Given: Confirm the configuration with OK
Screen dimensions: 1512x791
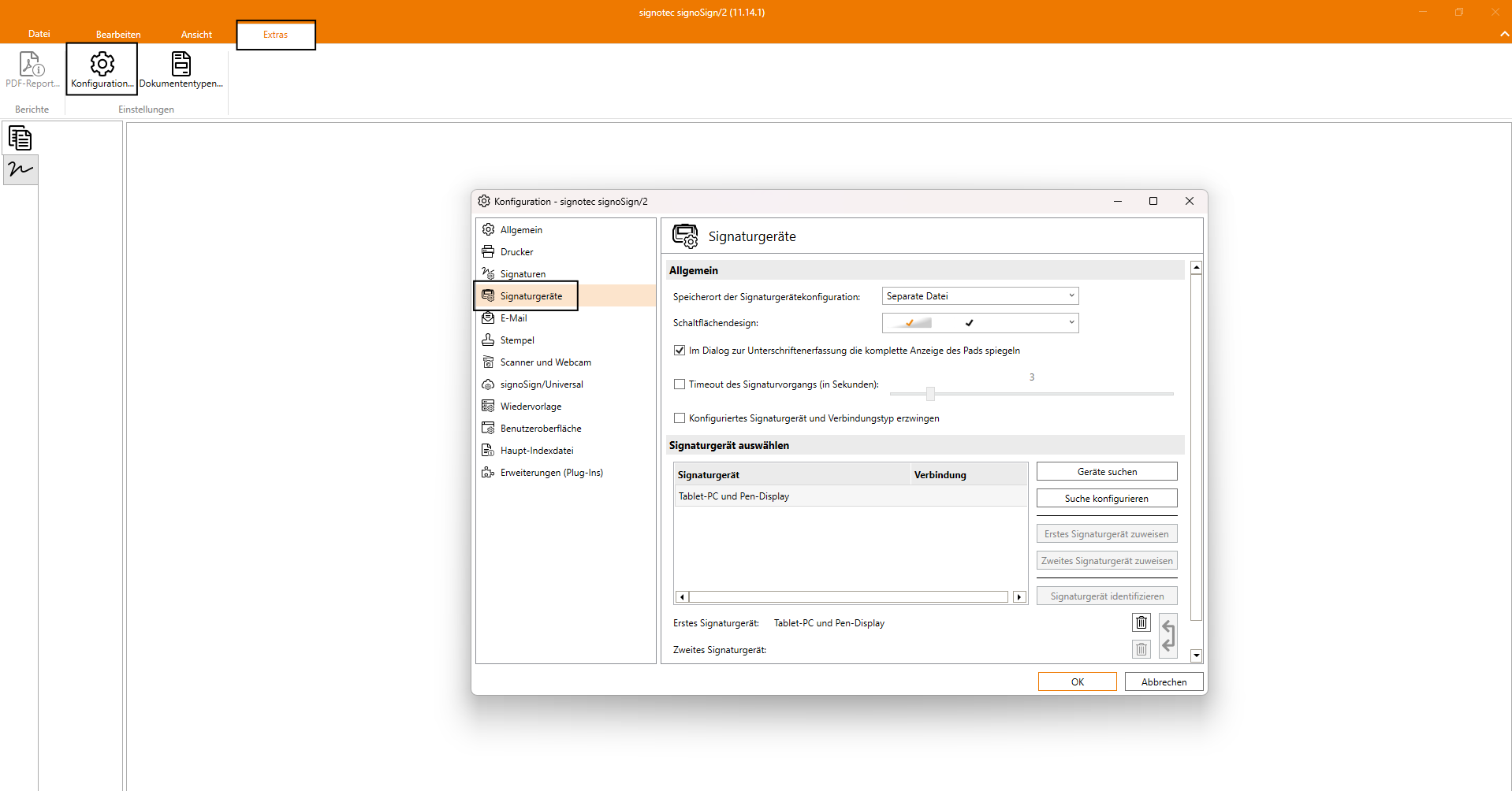Looking at the screenshot, I should [x=1078, y=681].
